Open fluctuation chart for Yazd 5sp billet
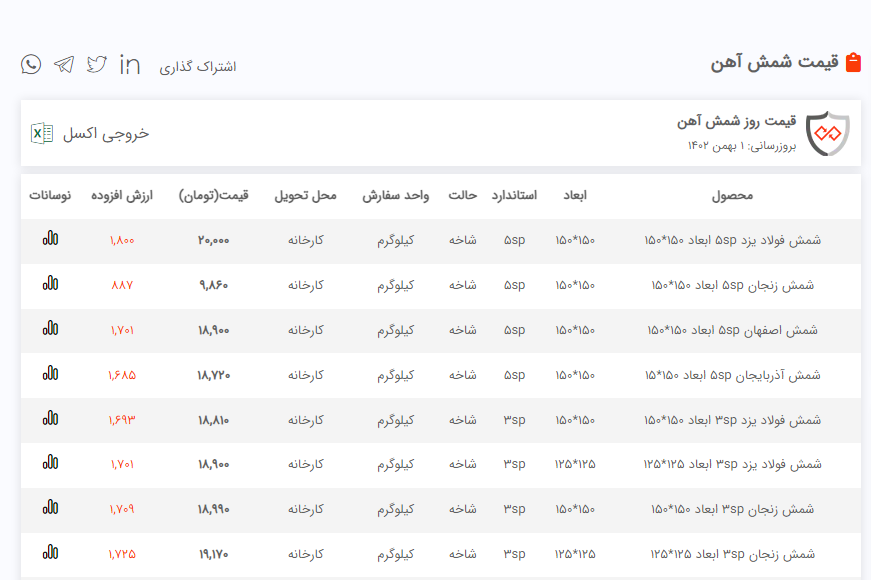The height and width of the screenshot is (580, 871). pyautogui.click(x=50, y=240)
